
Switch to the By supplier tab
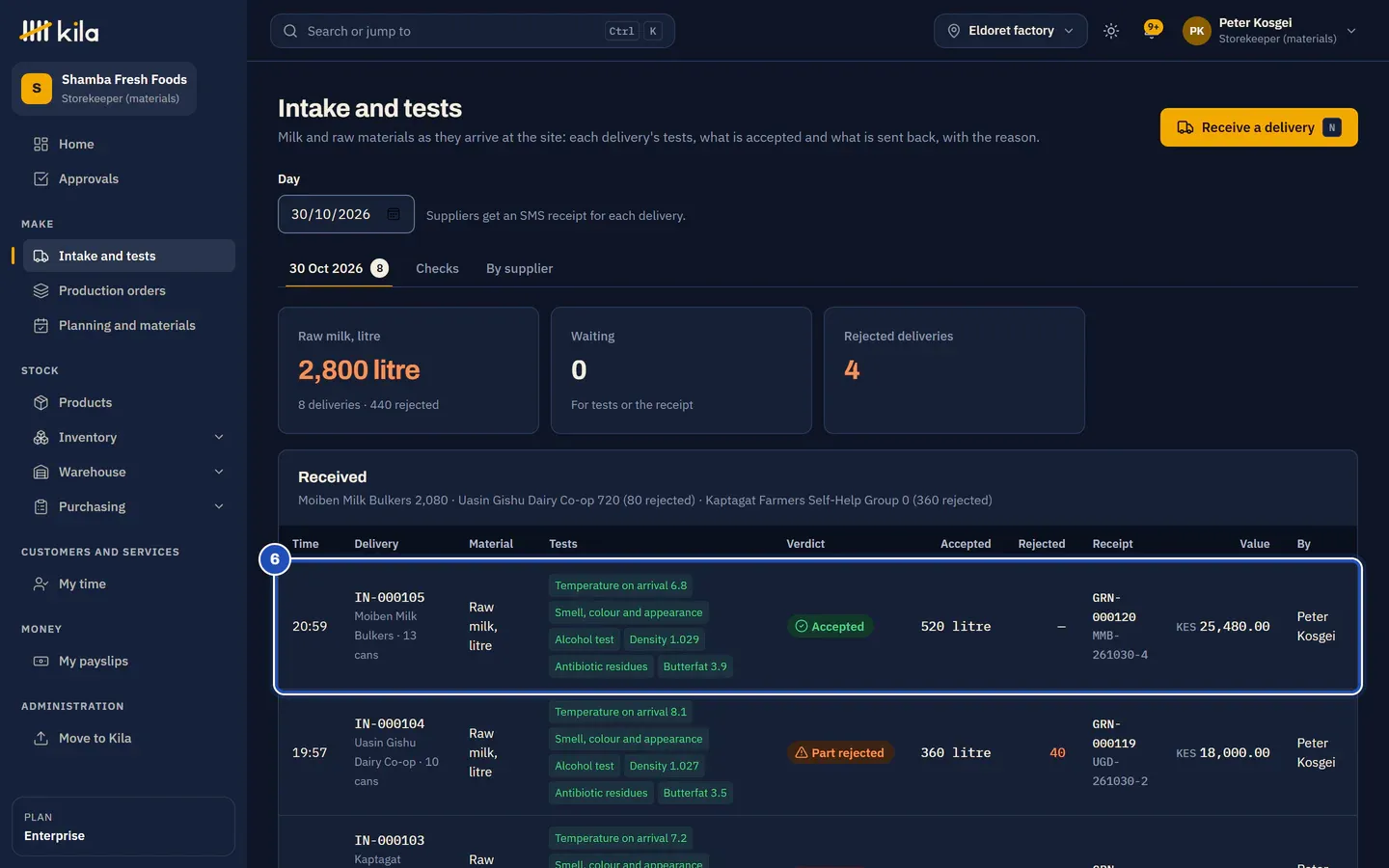519,269
